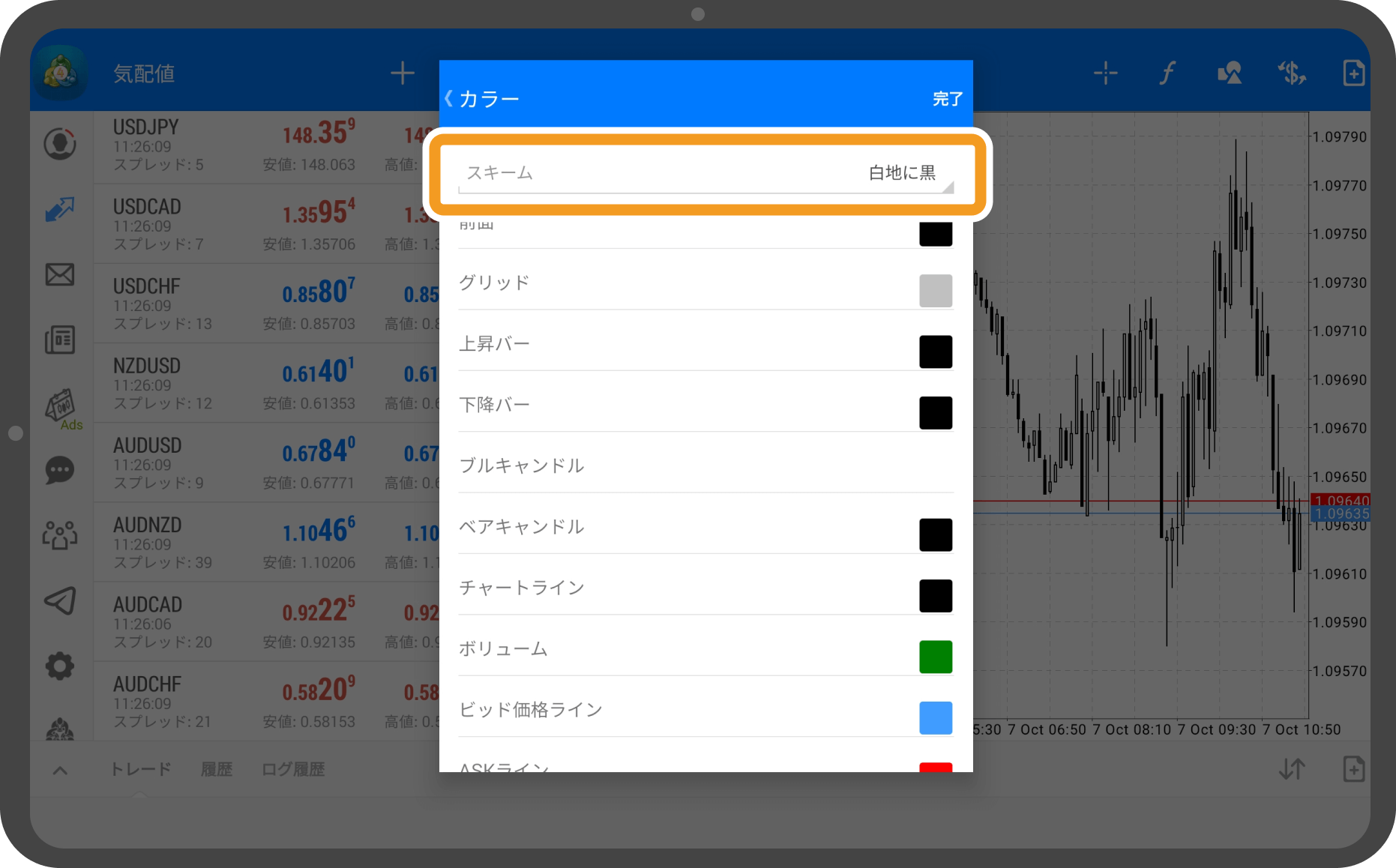This screenshot has height=868, width=1396.
Task: Open the chart objects shapes icon
Action: (1230, 73)
